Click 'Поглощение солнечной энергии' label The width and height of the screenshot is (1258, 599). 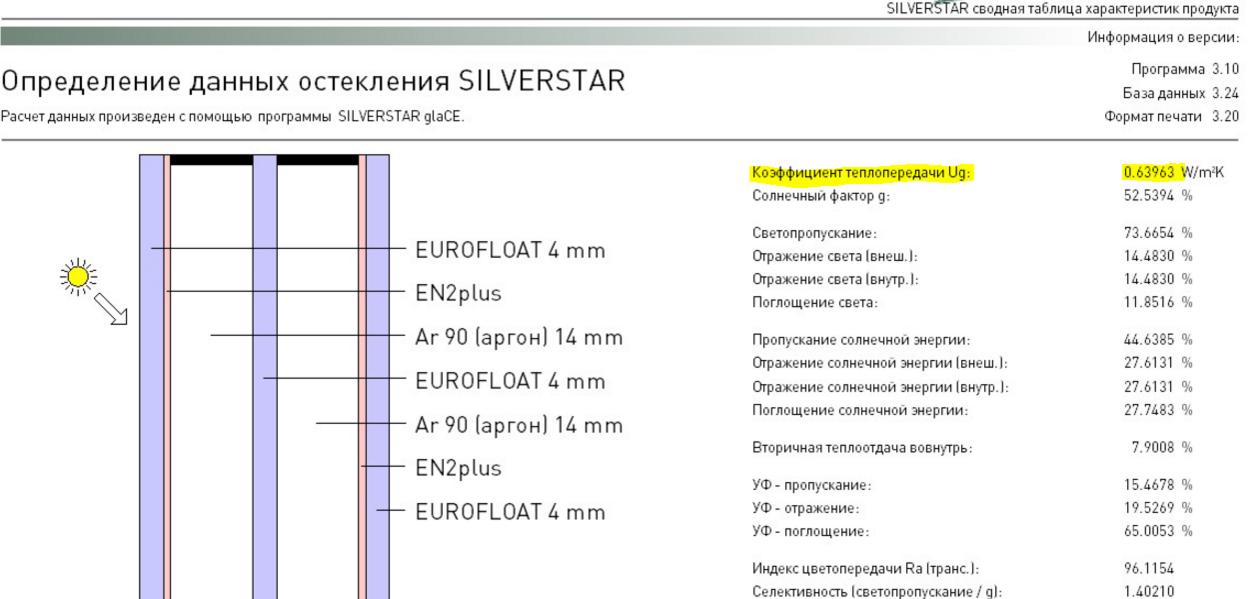[x=860, y=410]
